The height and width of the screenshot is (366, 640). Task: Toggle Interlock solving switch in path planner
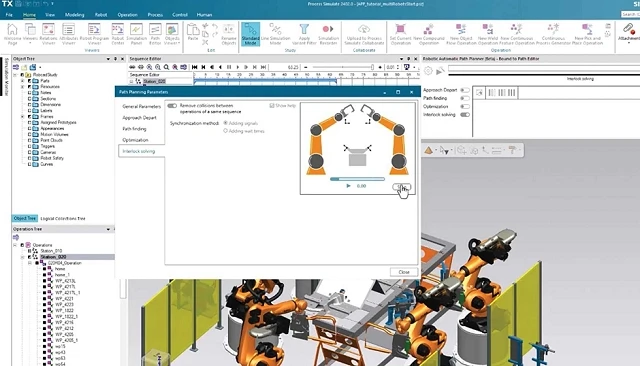coord(464,115)
